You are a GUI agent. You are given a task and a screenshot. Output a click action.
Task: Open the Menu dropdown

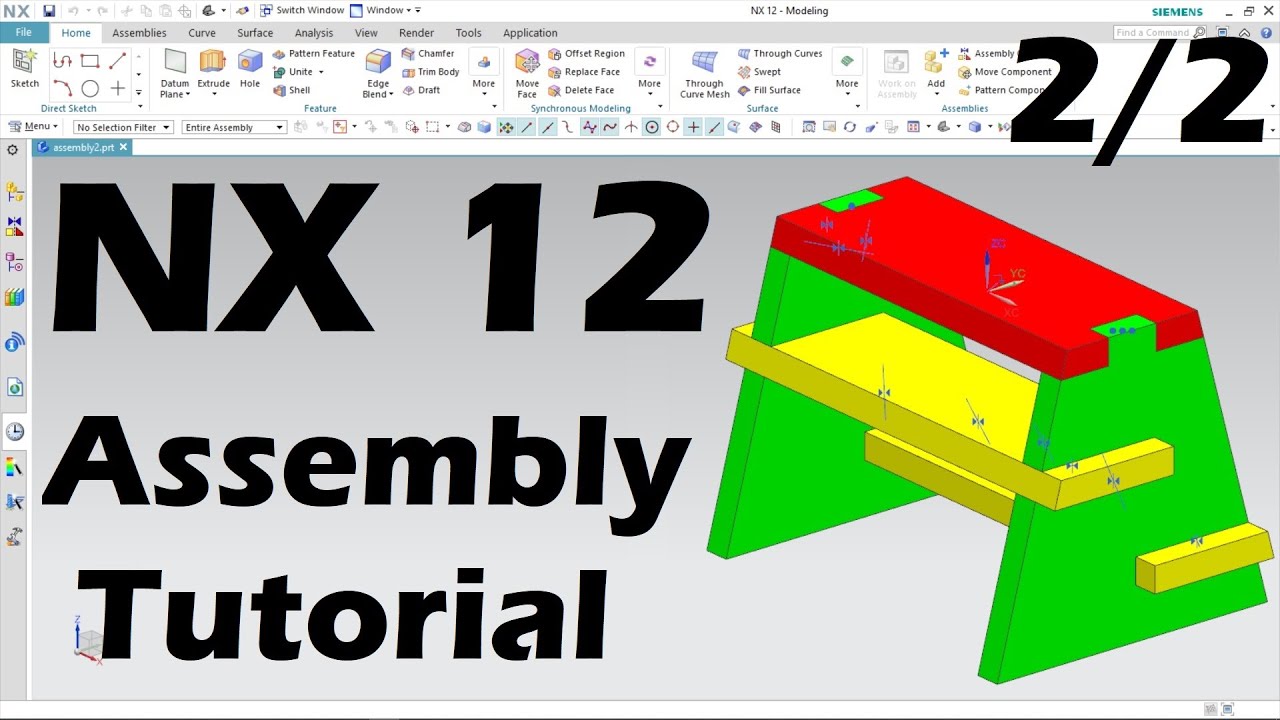coord(33,127)
